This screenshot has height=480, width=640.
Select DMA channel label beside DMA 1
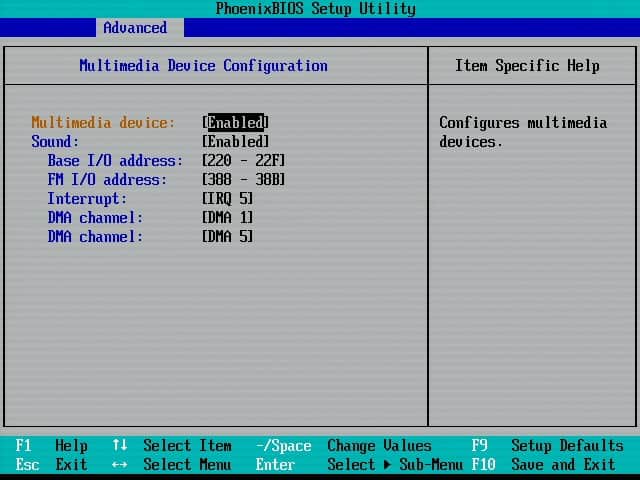click(x=96, y=218)
